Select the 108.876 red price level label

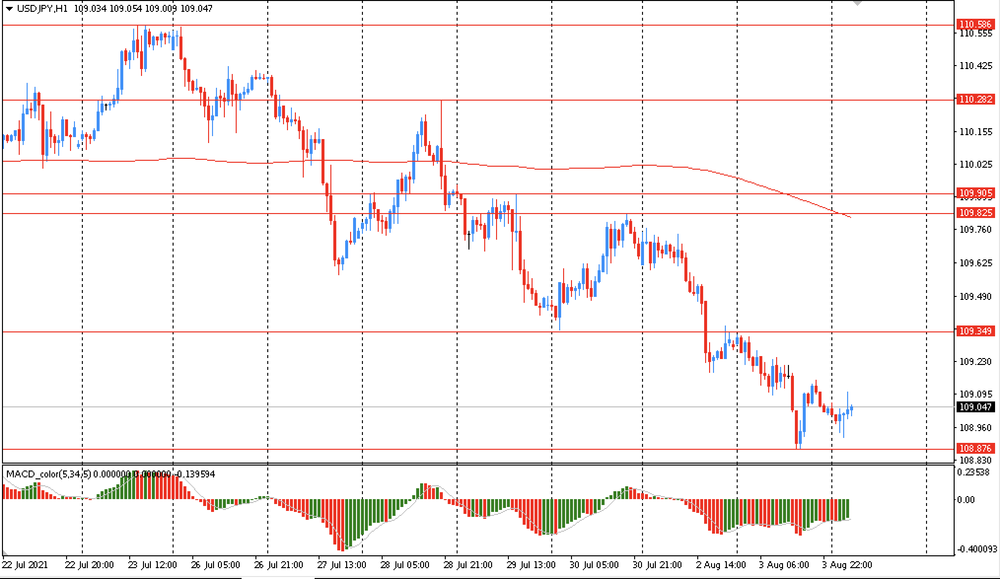click(976, 449)
